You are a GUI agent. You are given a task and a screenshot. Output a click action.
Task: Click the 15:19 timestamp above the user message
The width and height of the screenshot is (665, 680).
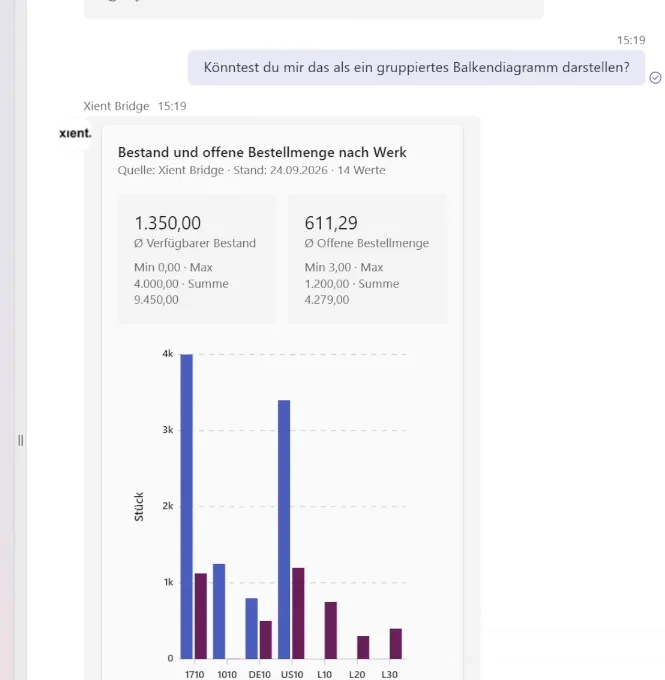(x=631, y=40)
